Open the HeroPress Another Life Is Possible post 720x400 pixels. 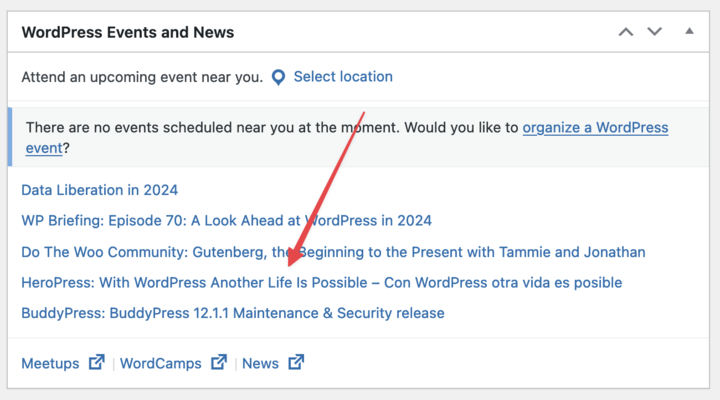coord(322,283)
